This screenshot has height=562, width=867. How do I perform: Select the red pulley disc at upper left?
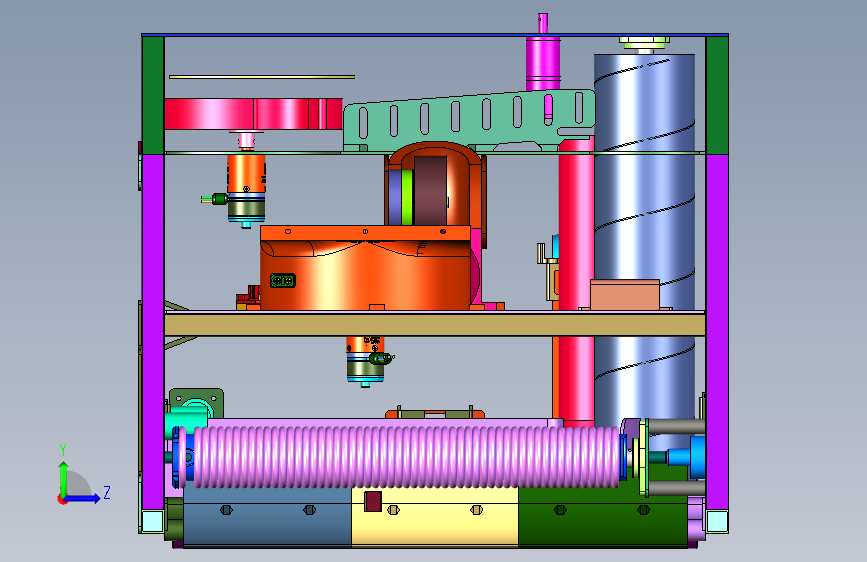coord(253,114)
